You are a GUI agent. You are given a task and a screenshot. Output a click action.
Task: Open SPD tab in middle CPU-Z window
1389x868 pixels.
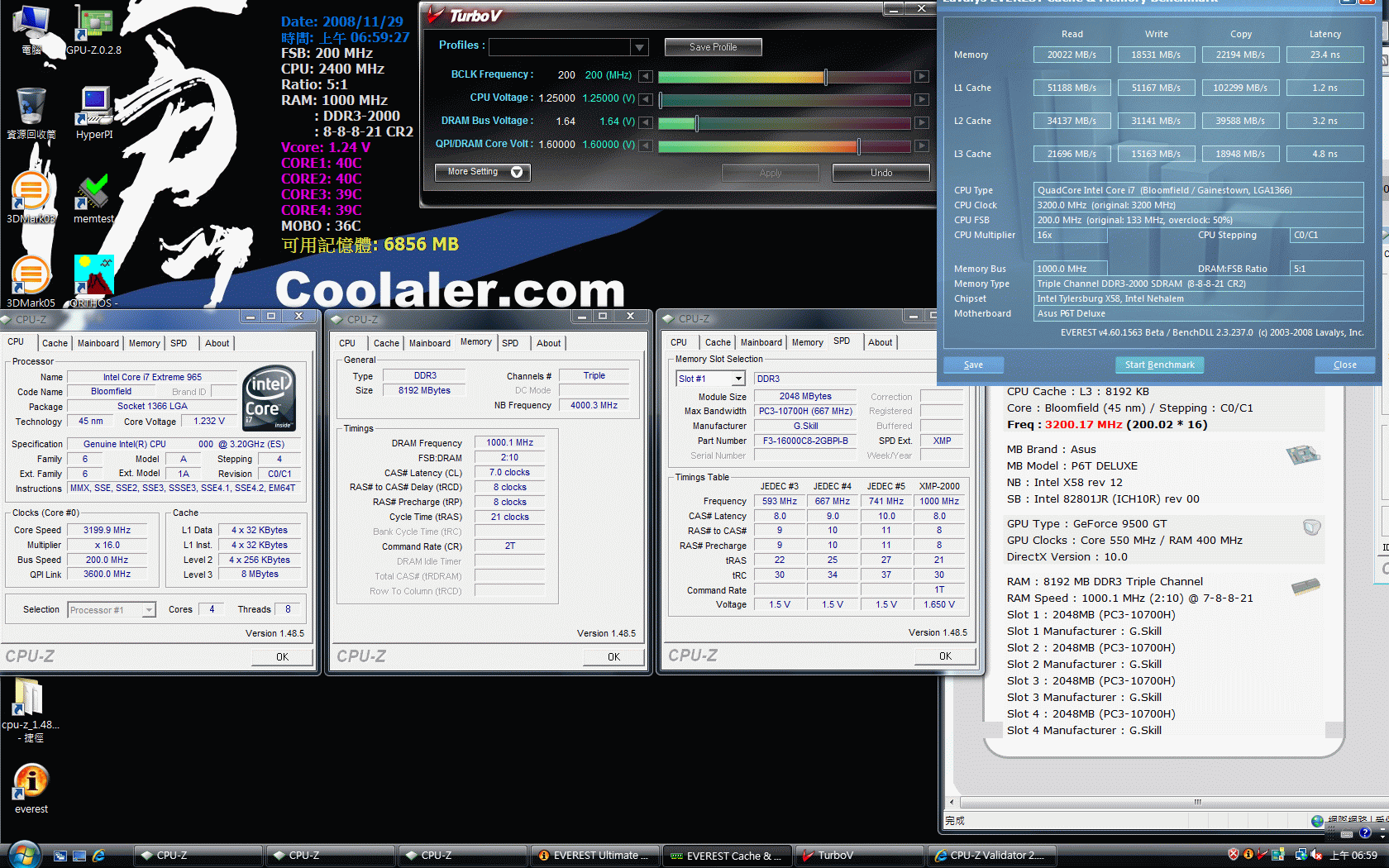tap(510, 343)
